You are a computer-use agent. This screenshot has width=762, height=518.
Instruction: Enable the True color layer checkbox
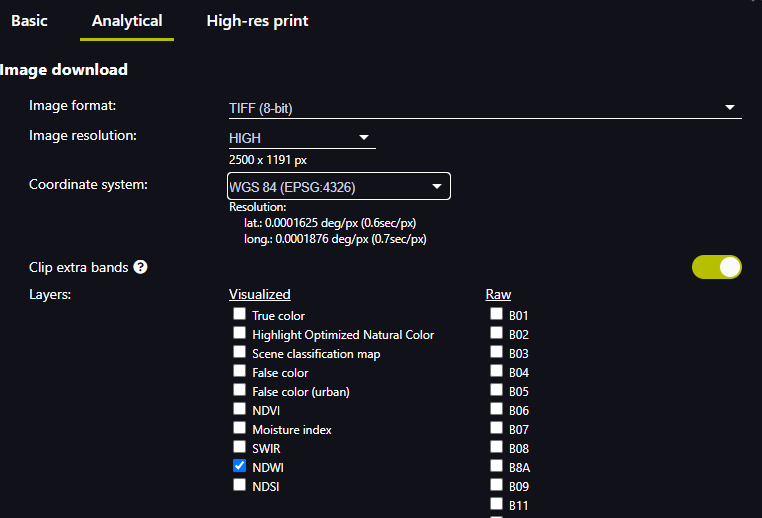239,314
